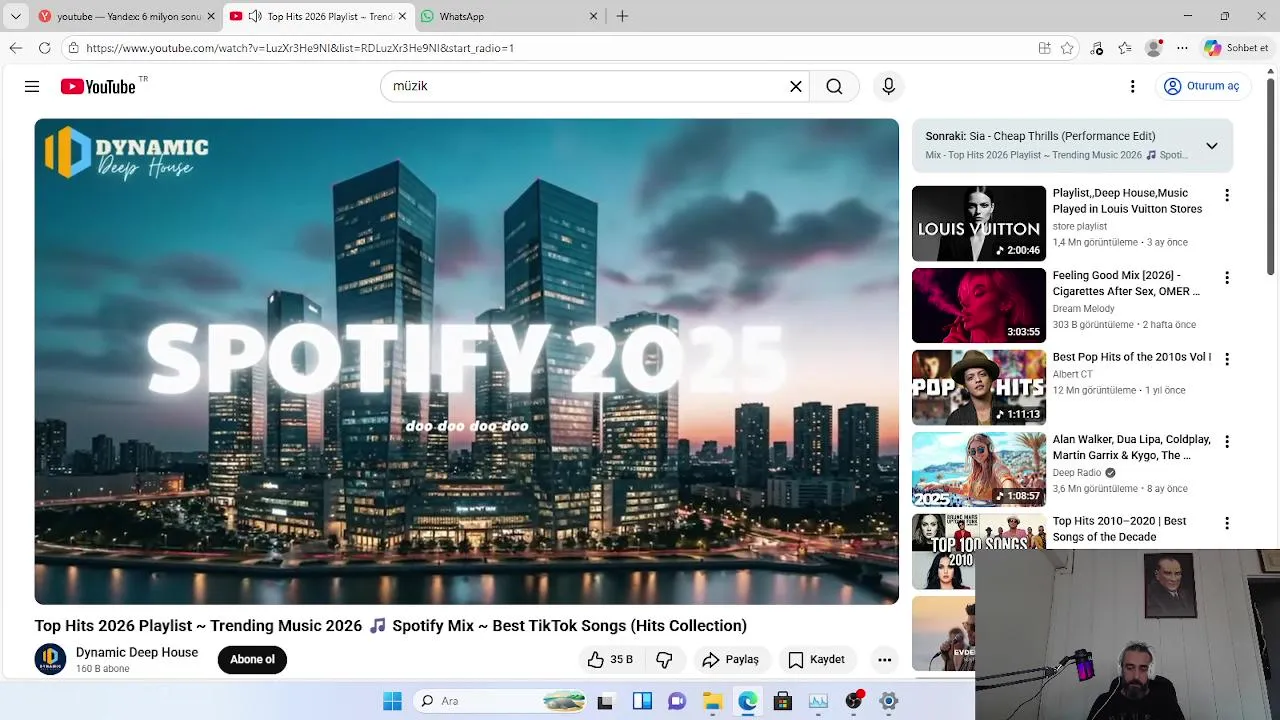The image size is (1280, 720).
Task: Subscribe with the Abone ol button
Action: 252,660
